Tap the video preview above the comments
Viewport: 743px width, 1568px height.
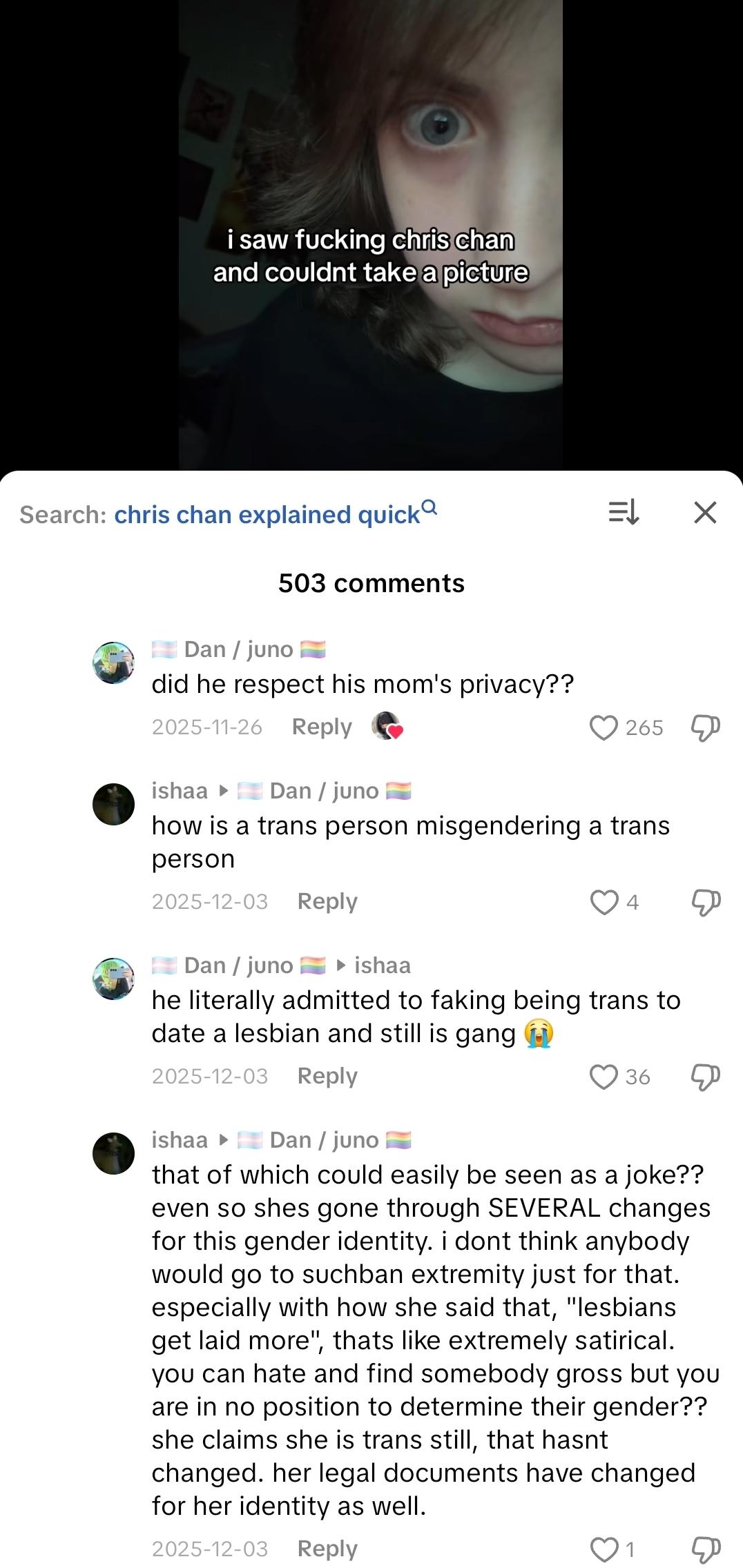pyautogui.click(x=371, y=235)
